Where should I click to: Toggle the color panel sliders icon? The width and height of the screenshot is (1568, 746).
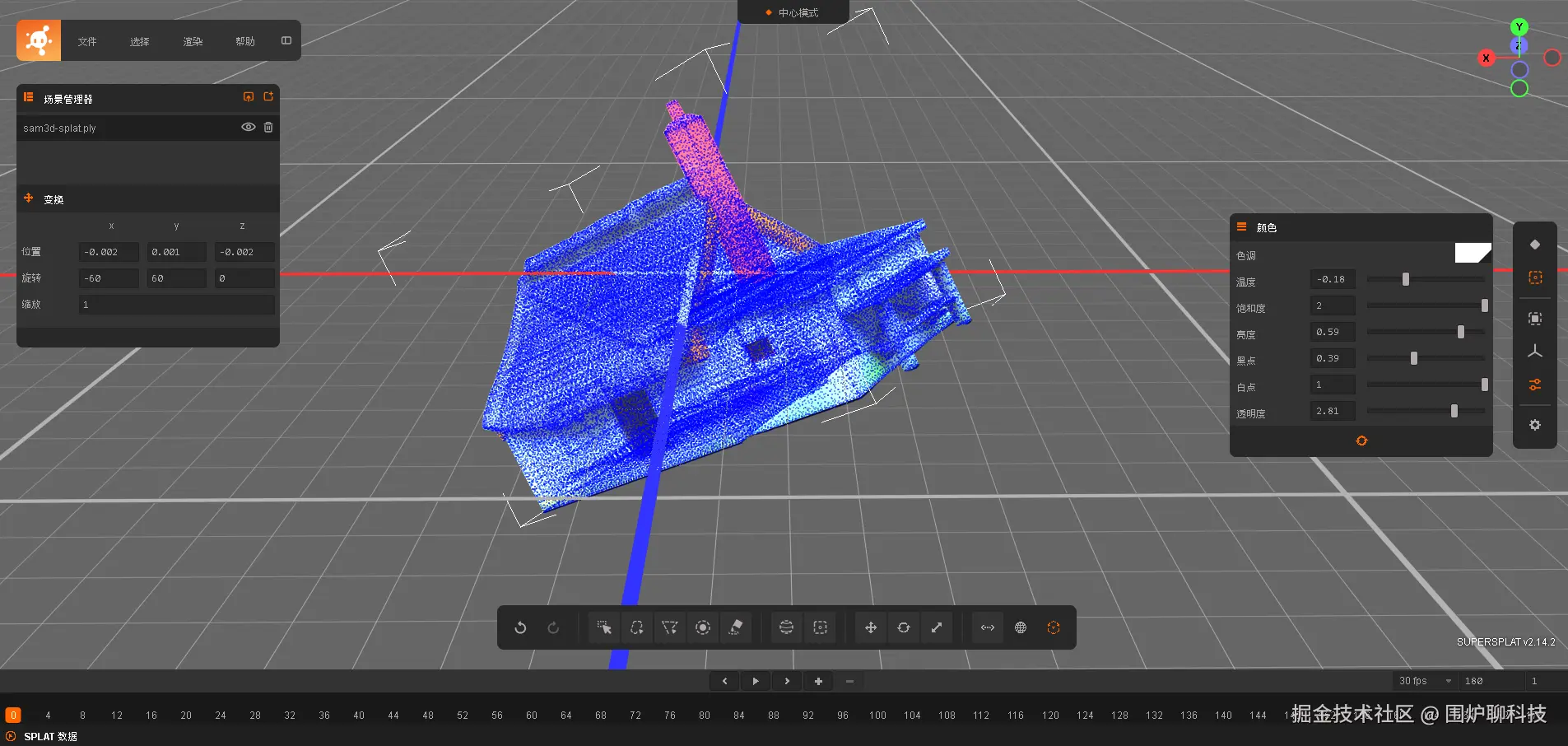pyautogui.click(x=1535, y=385)
